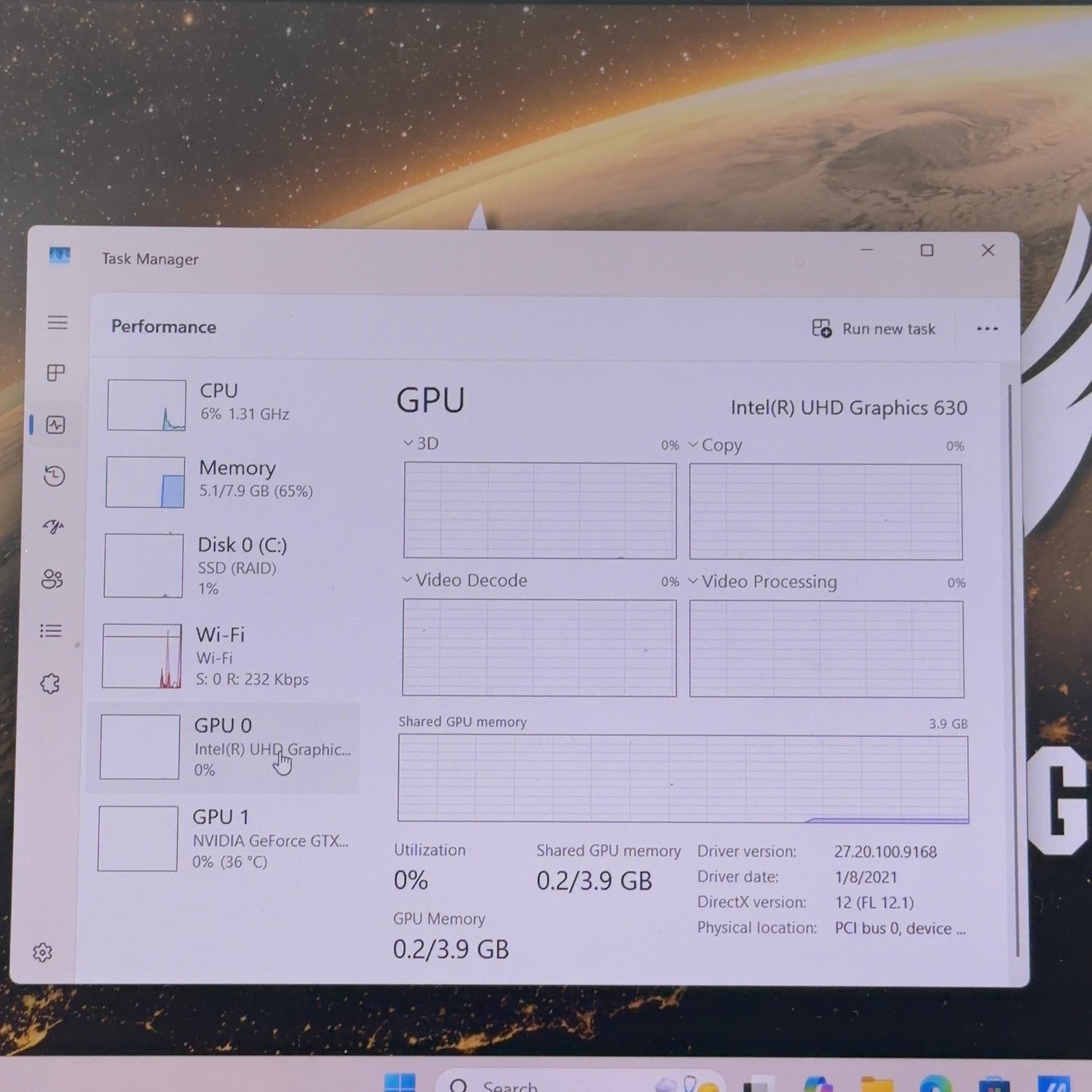Open the Video Decode engine dropdown
Viewport: 1092px width, 1092px height.
pyautogui.click(x=464, y=580)
